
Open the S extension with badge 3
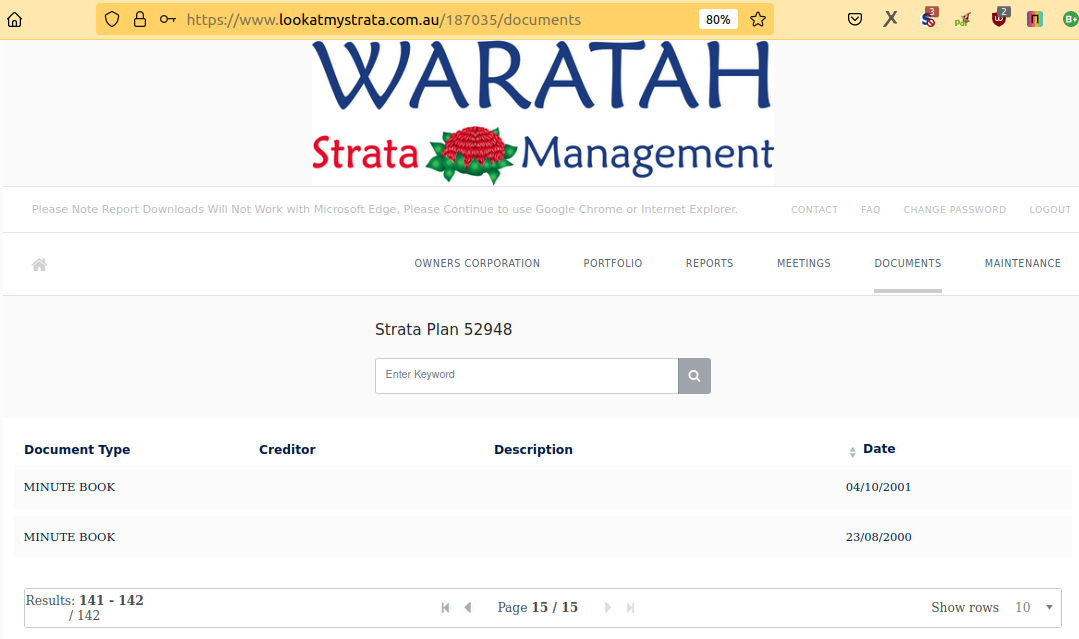click(928, 18)
